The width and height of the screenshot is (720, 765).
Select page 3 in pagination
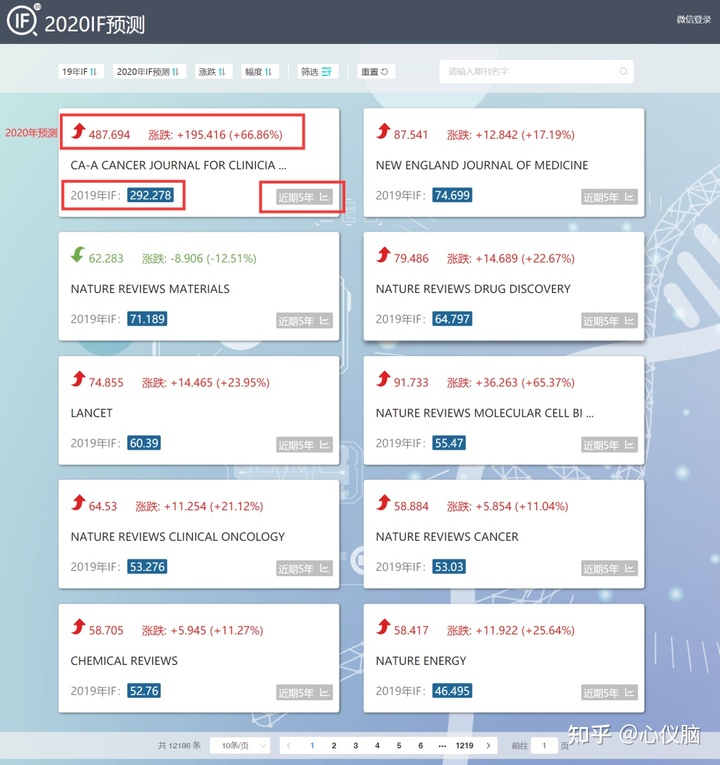(x=356, y=745)
